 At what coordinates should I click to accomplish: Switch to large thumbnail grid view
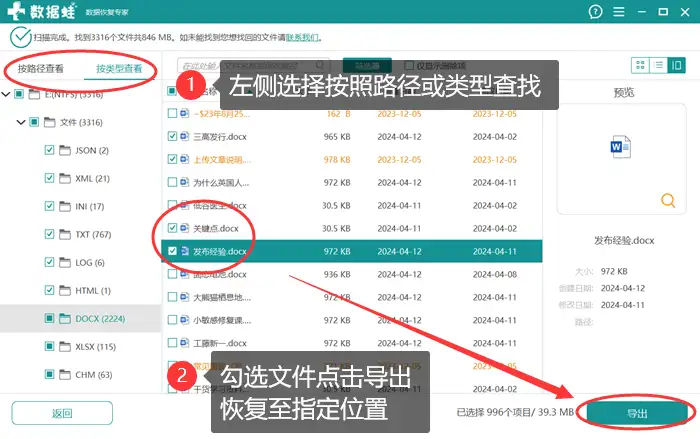[640, 65]
